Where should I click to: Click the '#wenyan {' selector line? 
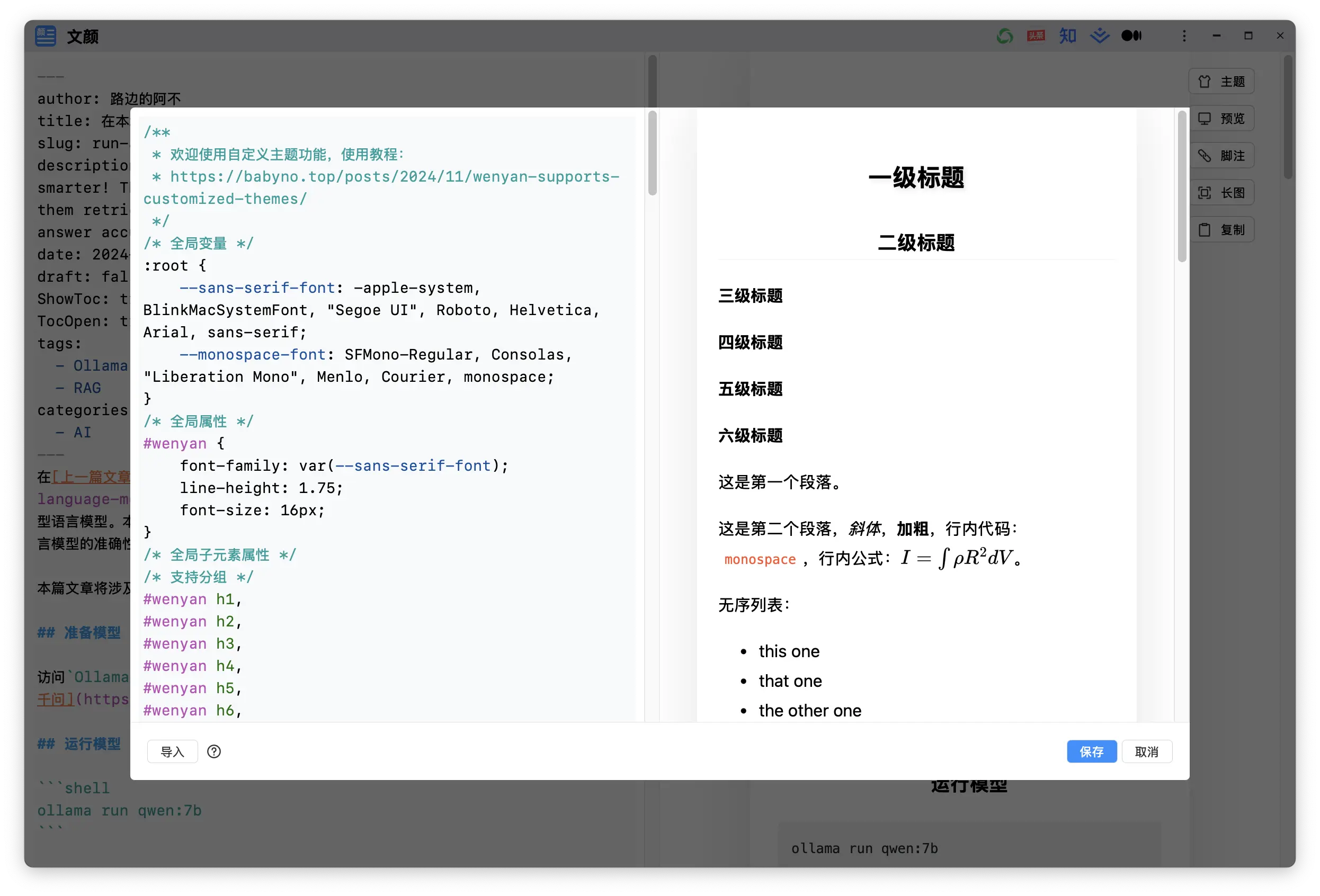tap(184, 443)
